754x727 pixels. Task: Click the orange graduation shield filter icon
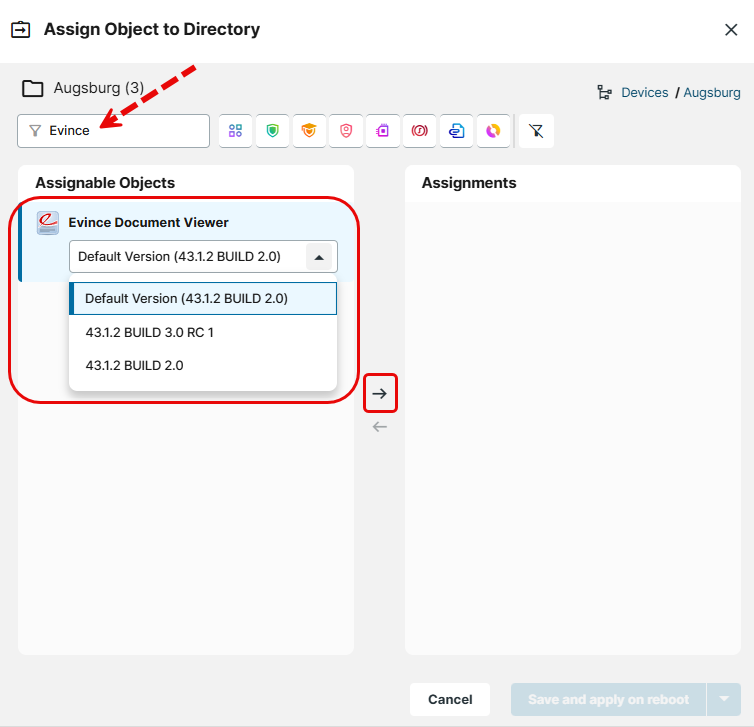[x=309, y=131]
